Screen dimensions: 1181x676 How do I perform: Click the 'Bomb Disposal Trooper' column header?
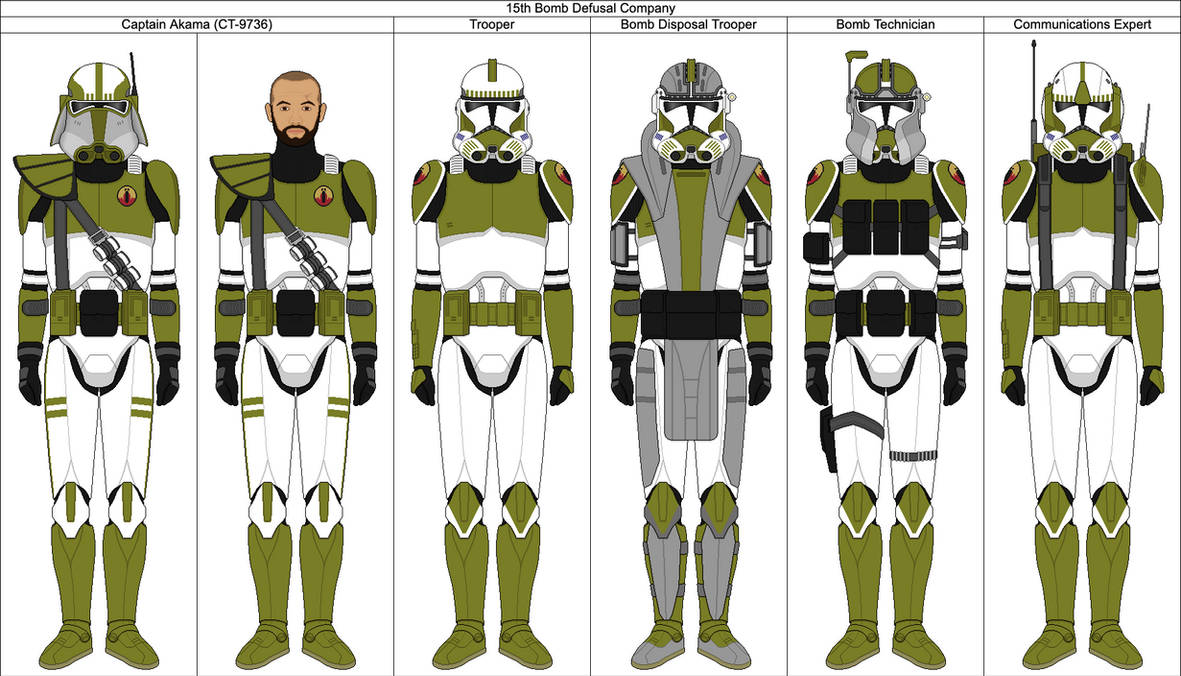[x=688, y=24]
